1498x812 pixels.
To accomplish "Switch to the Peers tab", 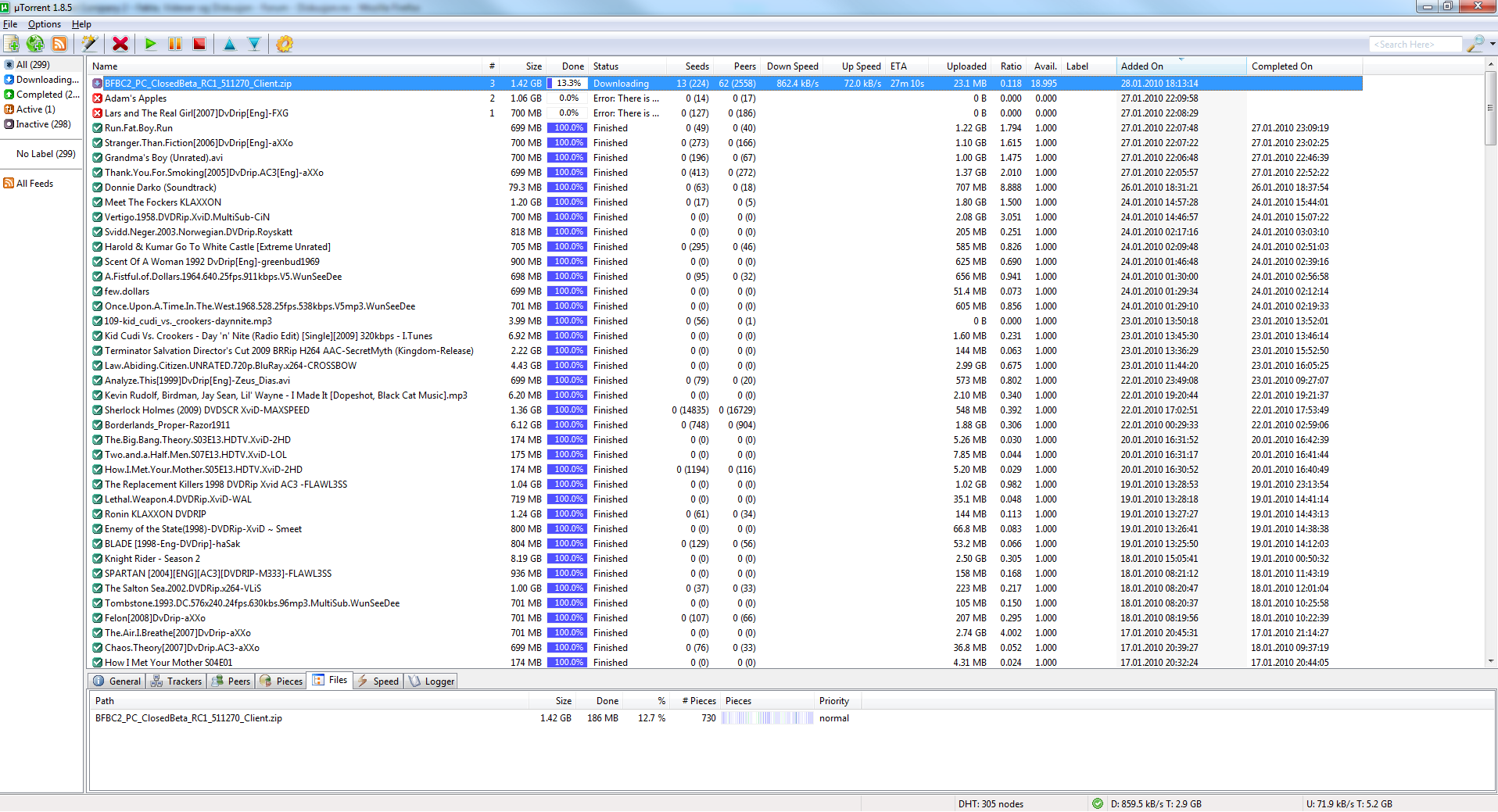I will [231, 681].
